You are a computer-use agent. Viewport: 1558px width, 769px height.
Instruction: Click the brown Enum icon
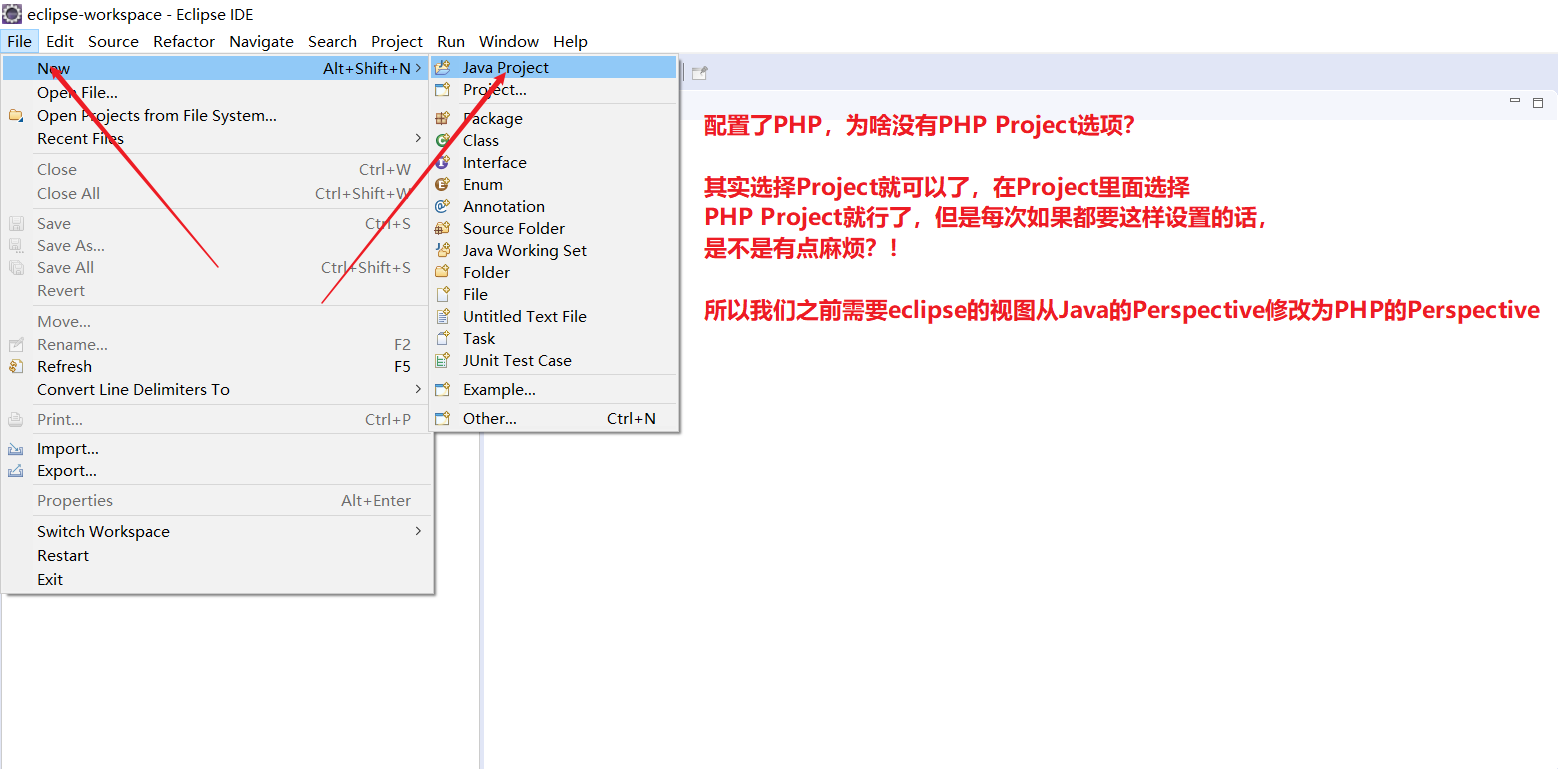442,184
